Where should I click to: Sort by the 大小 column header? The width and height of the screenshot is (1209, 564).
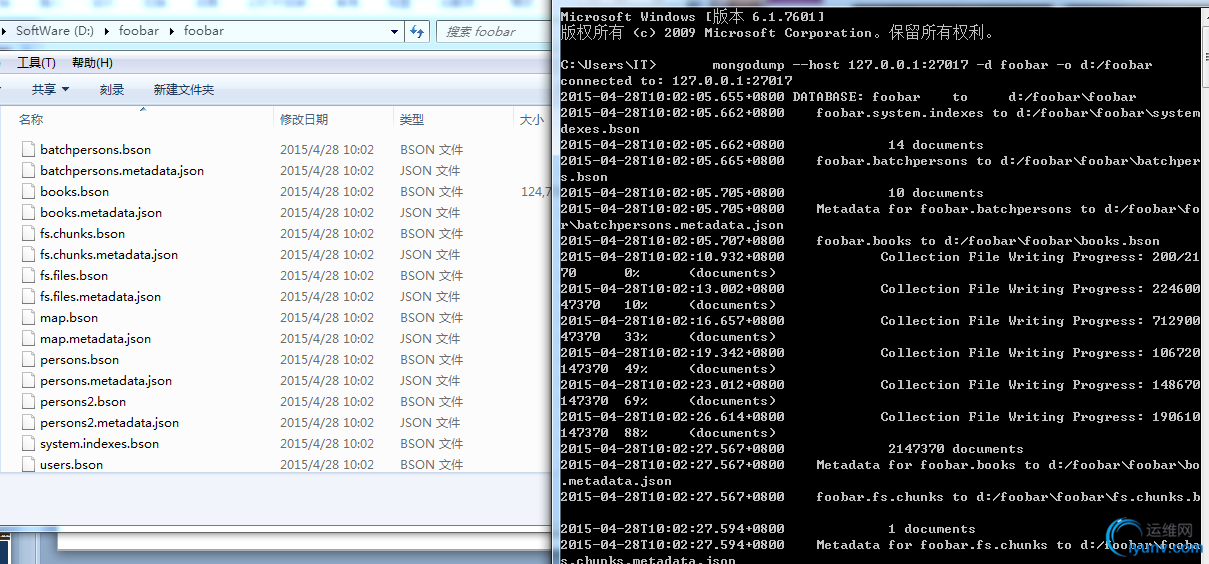532,119
